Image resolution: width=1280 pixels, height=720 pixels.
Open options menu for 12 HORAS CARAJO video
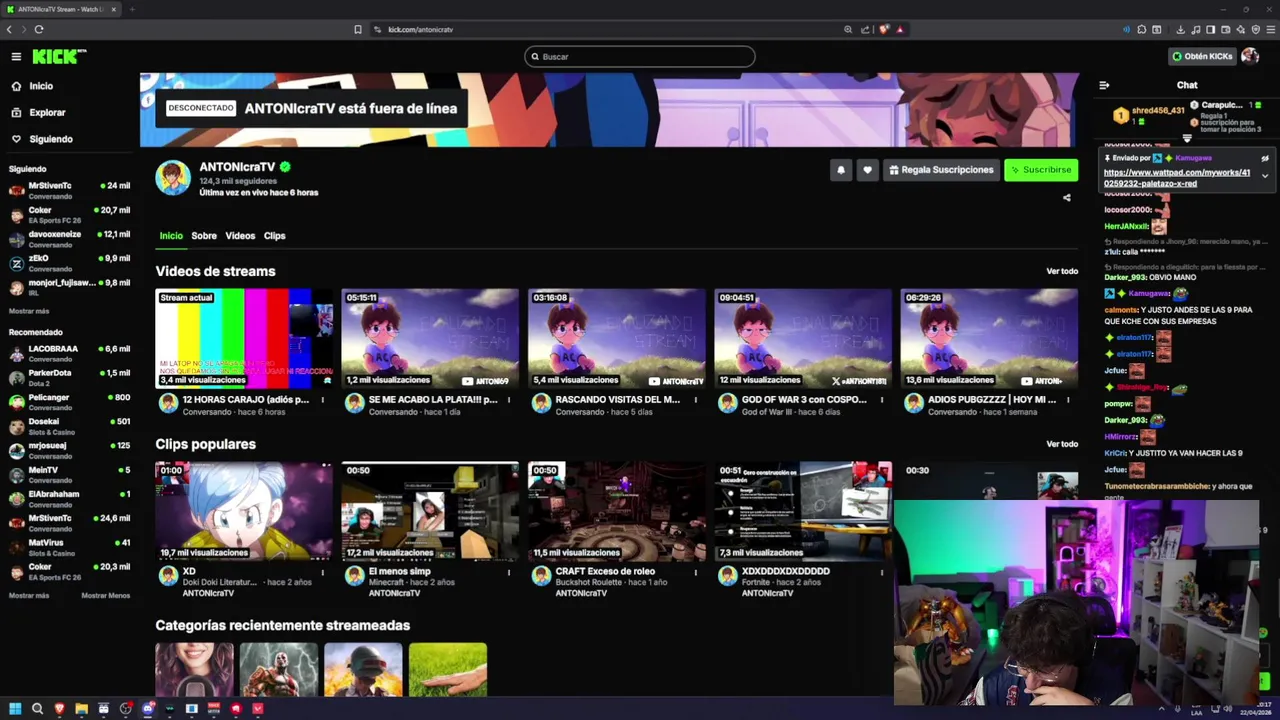[x=322, y=400]
